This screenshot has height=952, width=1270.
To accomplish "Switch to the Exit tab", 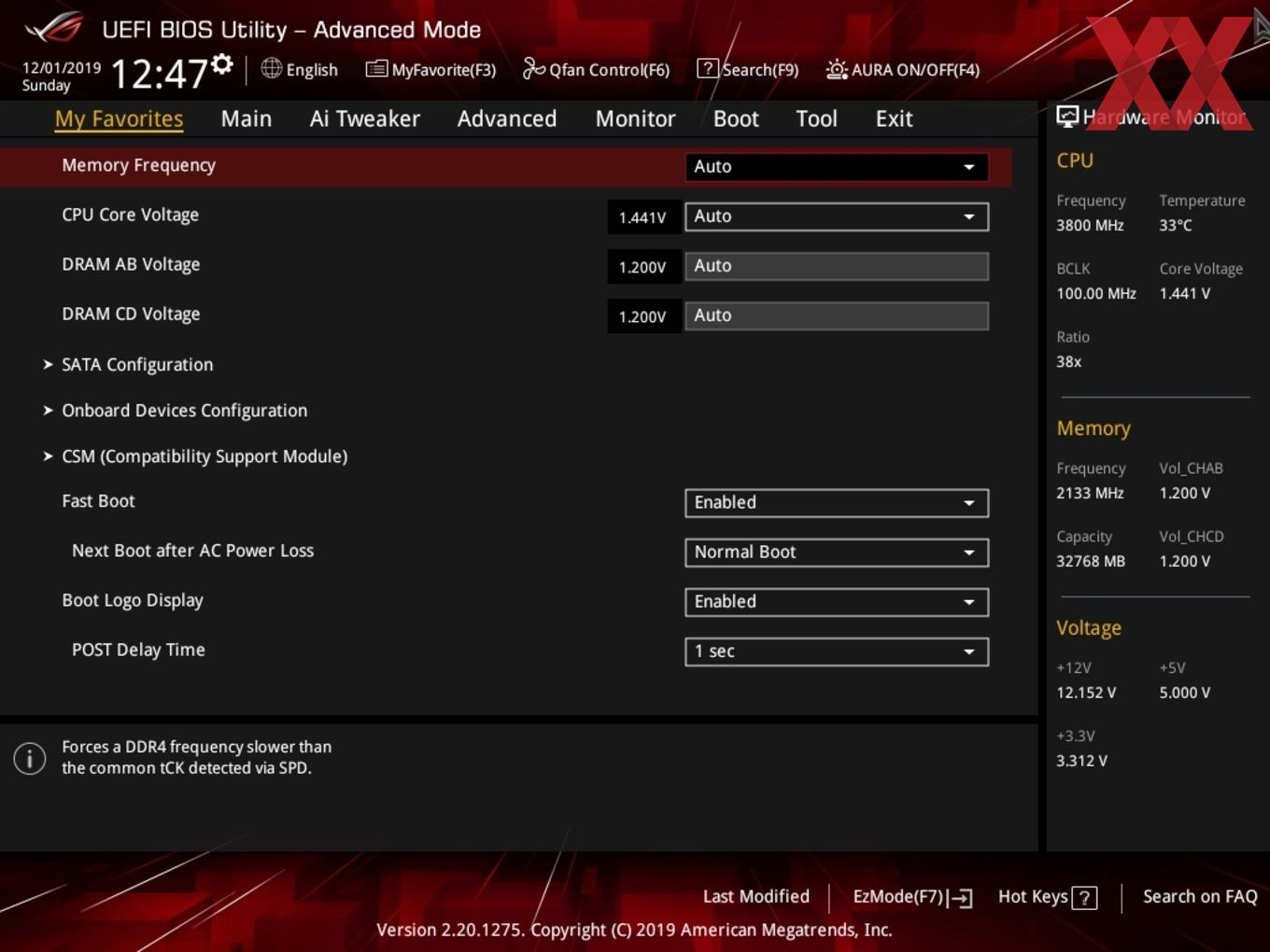I will 894,119.
